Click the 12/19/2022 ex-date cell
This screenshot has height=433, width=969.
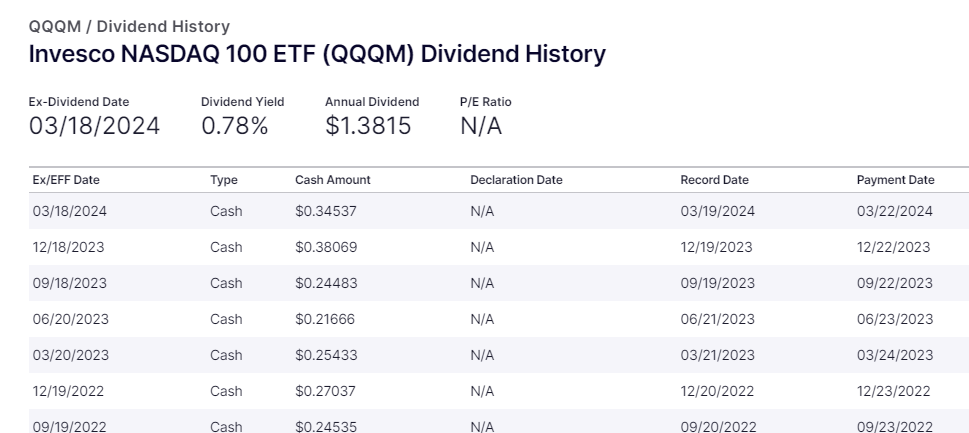point(68,391)
